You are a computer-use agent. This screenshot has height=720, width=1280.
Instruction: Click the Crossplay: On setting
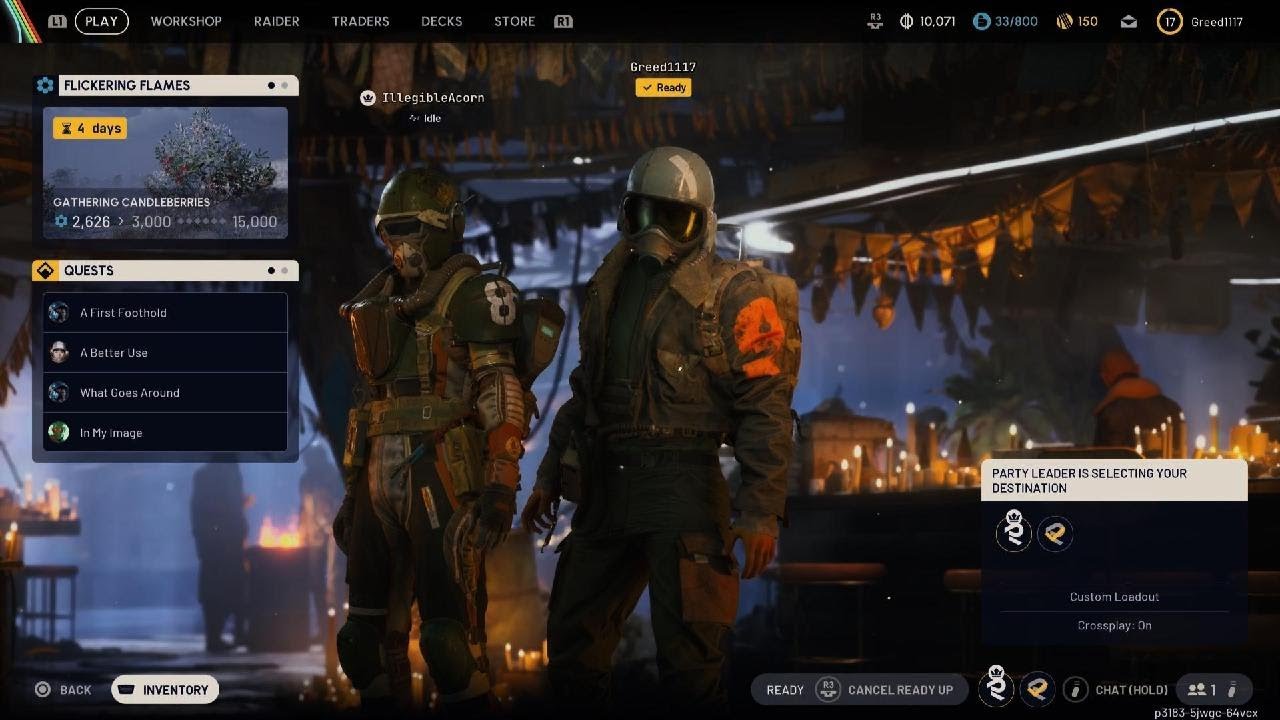point(1114,626)
